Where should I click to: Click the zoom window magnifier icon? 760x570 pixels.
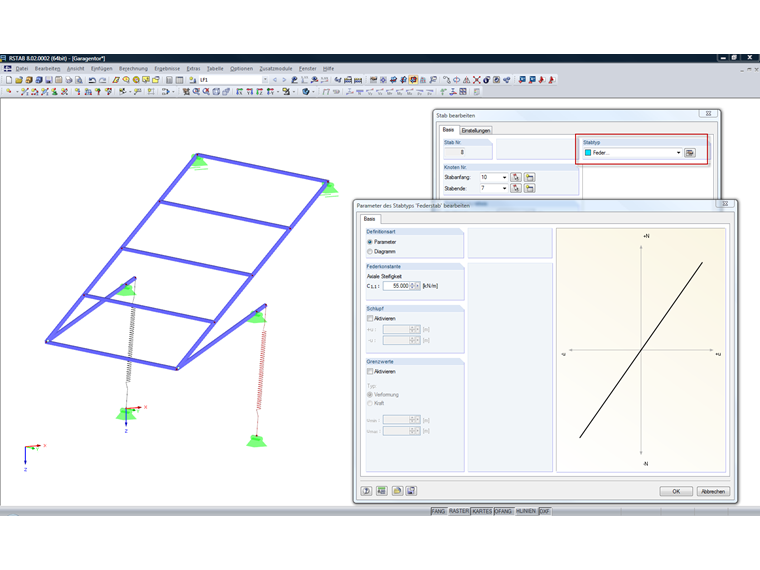pyautogui.click(x=196, y=92)
